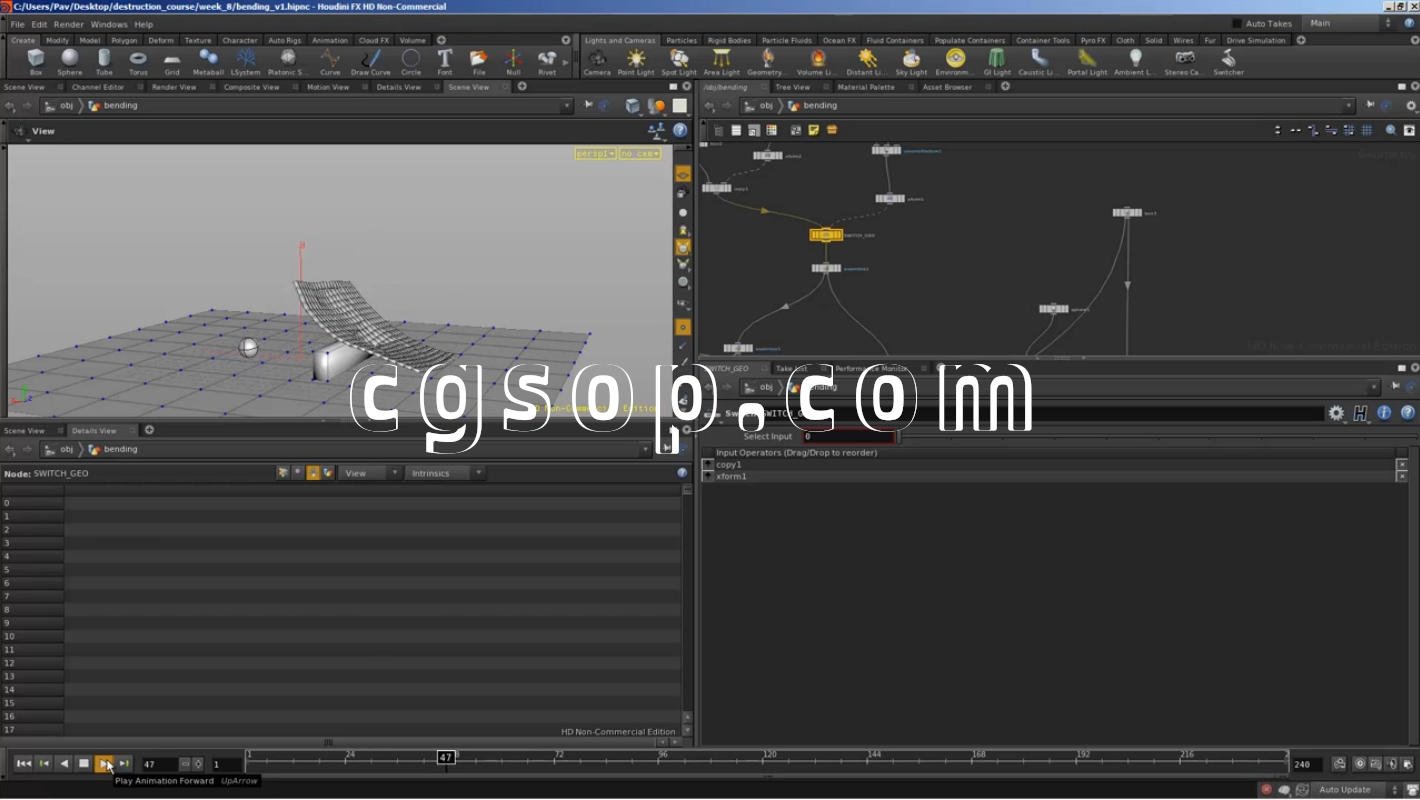Viewport: 1420px width, 800px height.
Task: Add a Null from the shelf
Action: 513,62
